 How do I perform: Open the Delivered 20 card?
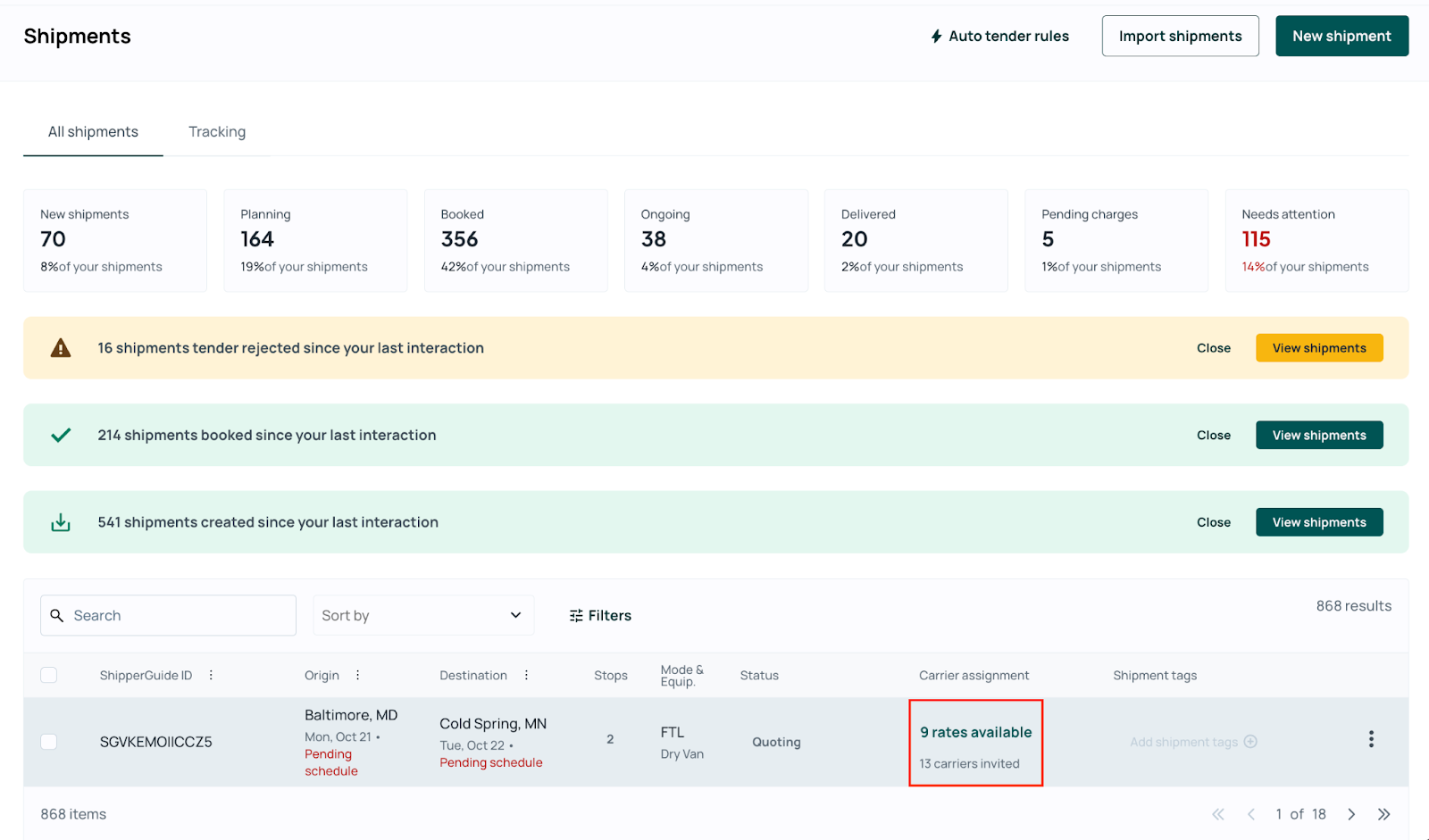pos(916,240)
